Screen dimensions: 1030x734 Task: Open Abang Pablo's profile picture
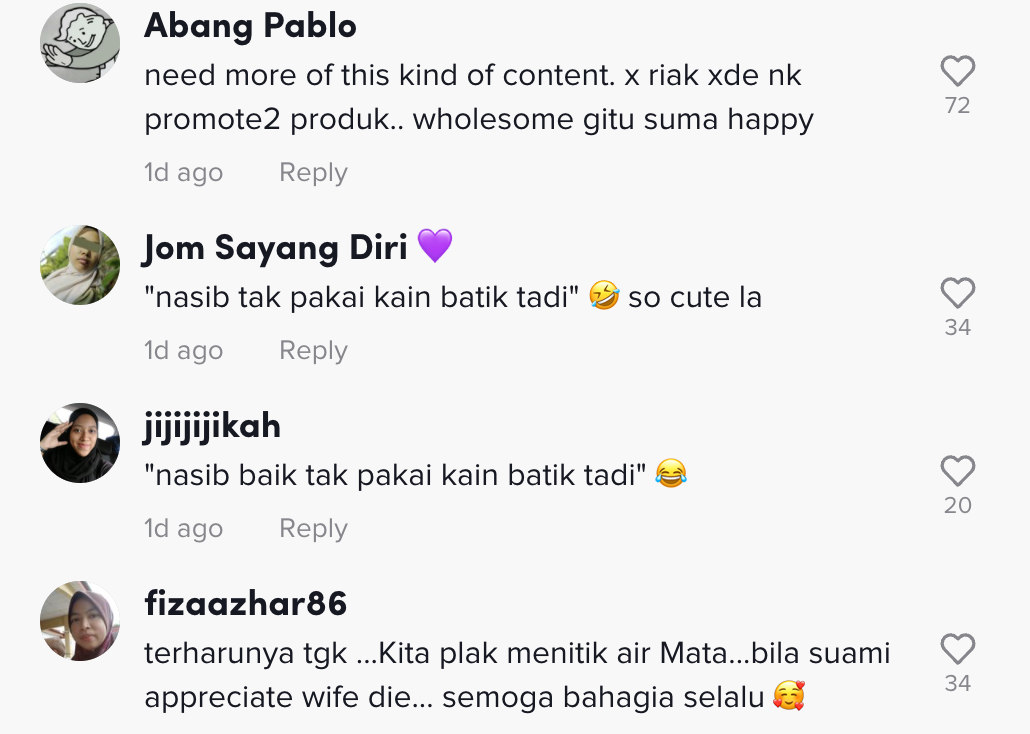tap(80, 43)
